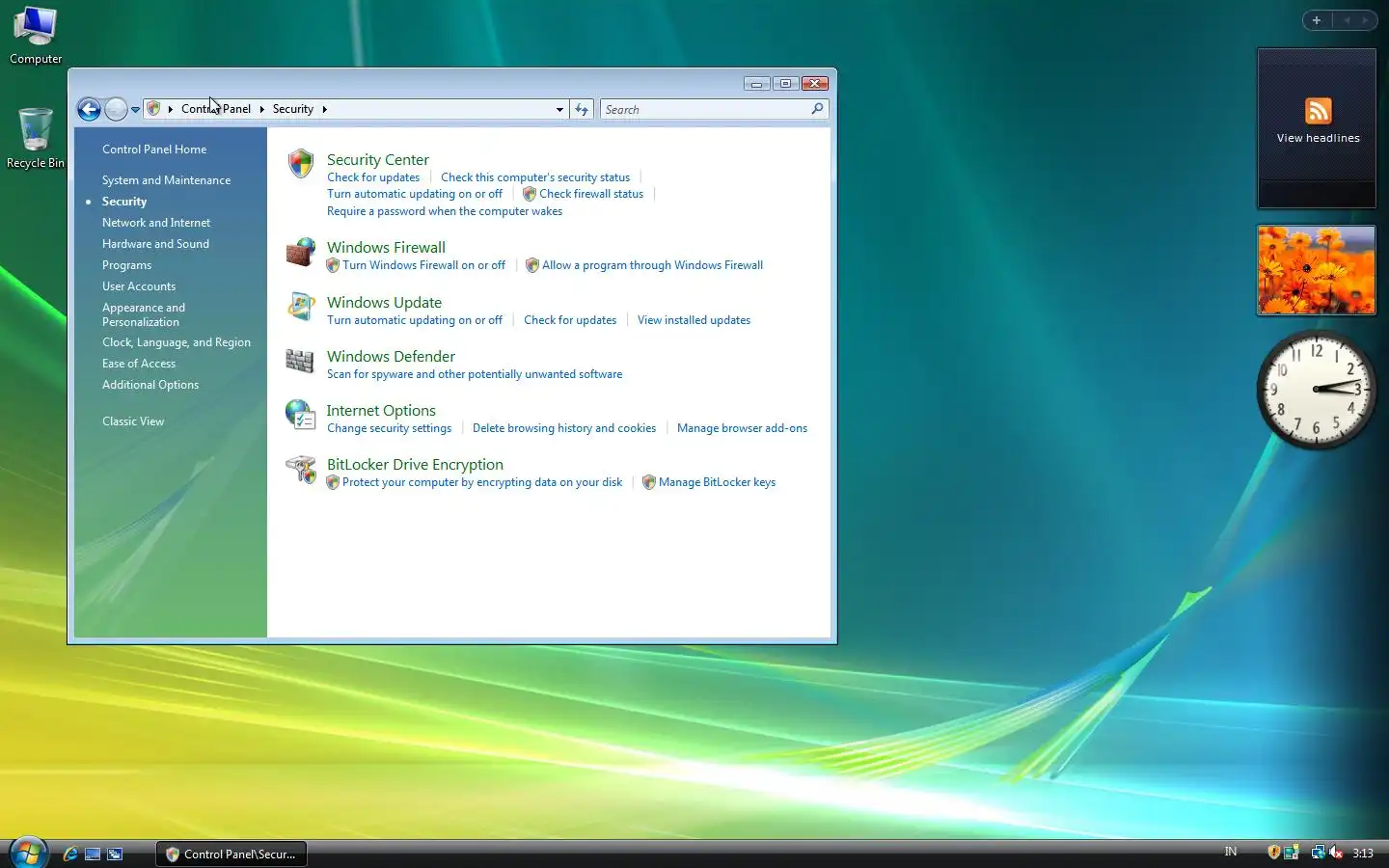Click Check this computer's security status
The image size is (1389, 868).
(x=535, y=177)
